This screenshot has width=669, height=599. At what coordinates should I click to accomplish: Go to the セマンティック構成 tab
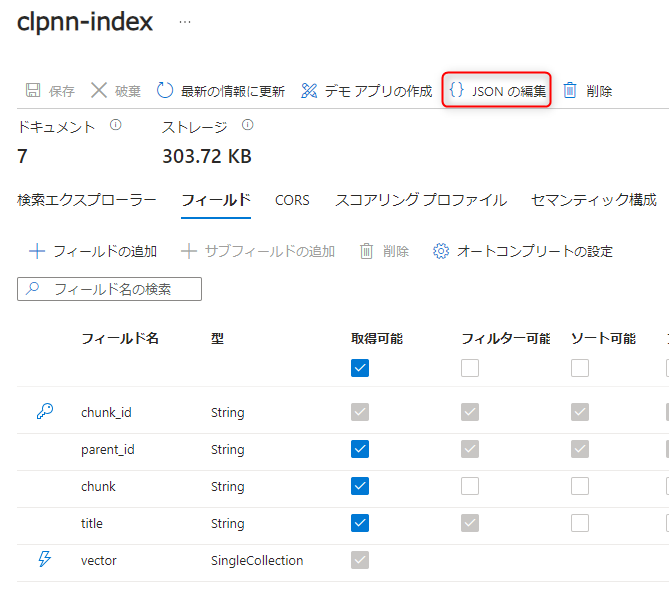click(593, 200)
